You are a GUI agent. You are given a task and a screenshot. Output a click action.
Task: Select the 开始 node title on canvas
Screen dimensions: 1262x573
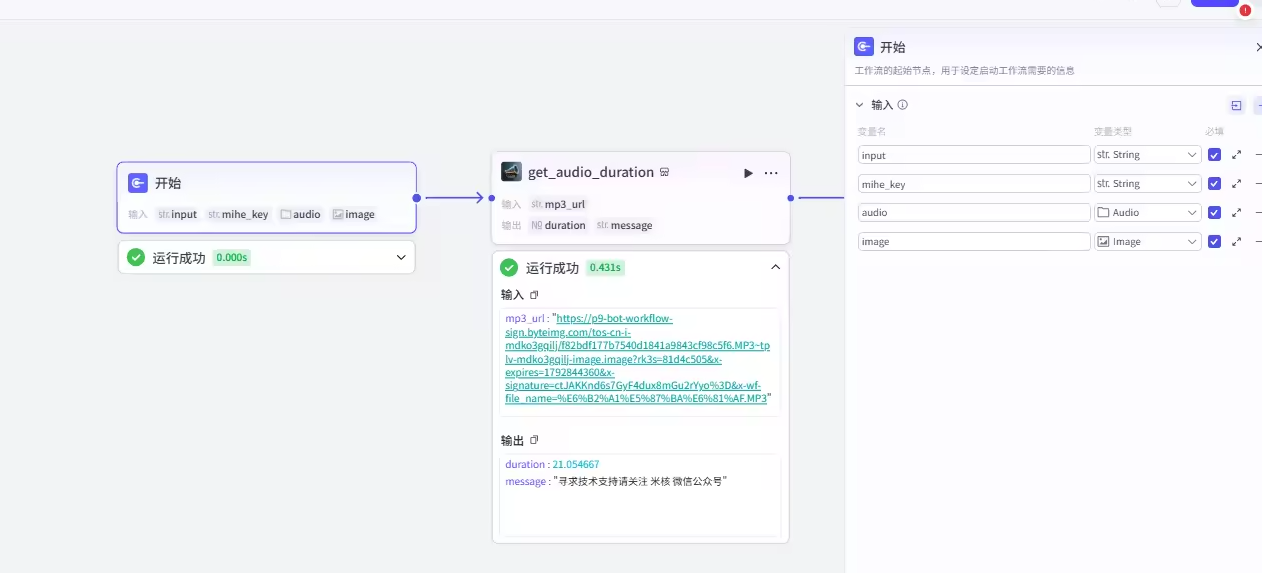click(x=168, y=183)
